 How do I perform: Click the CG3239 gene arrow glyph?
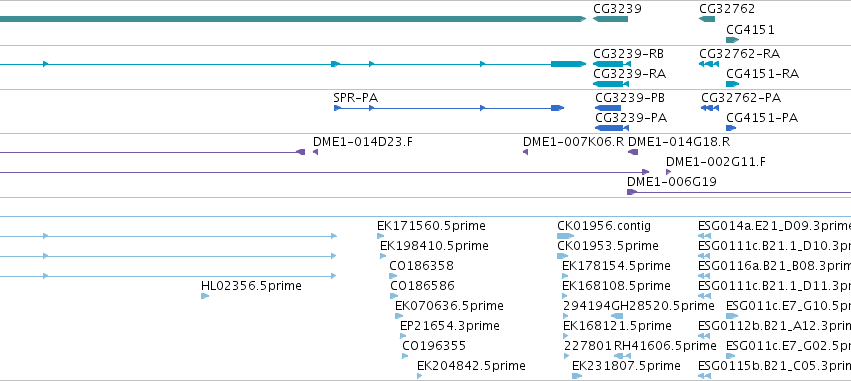click(x=610, y=19)
